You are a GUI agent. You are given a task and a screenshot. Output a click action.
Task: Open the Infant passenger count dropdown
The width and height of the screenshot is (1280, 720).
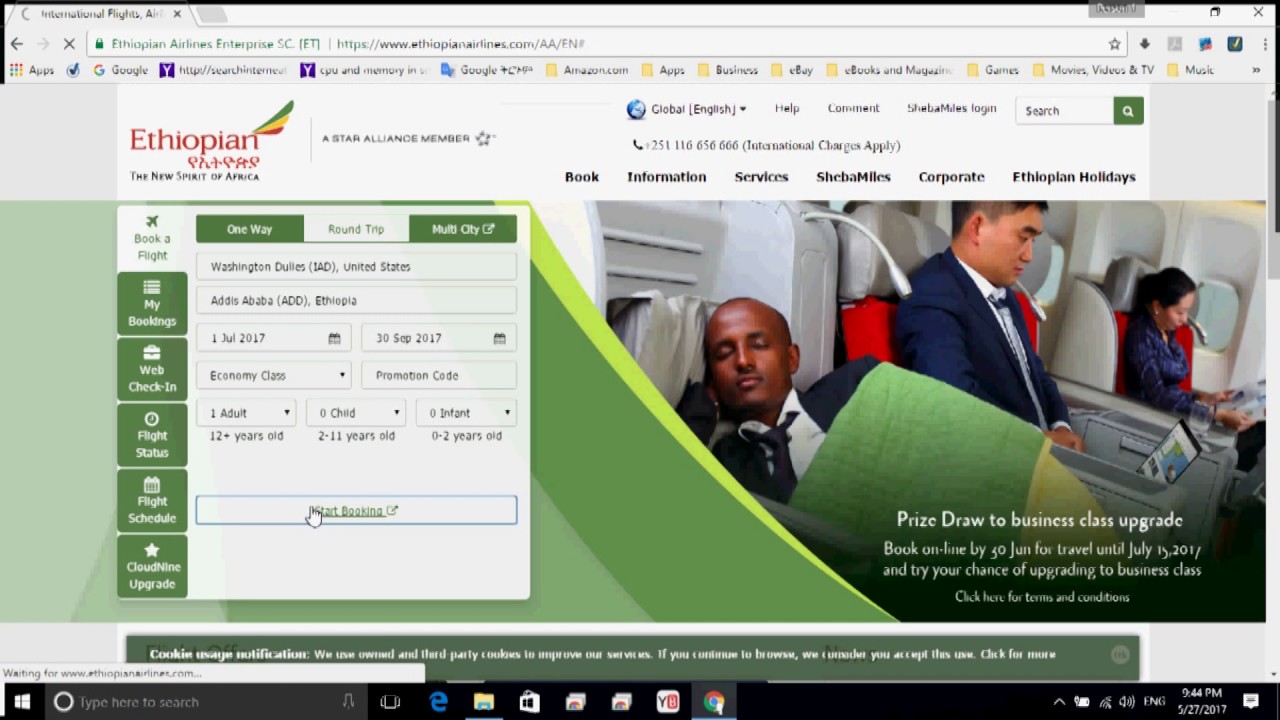(466, 413)
